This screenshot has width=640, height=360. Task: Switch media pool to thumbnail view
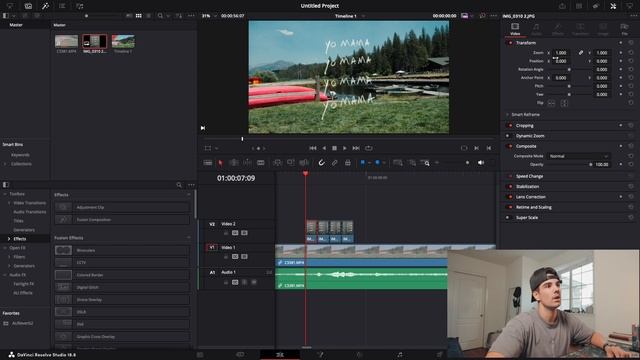click(139, 16)
